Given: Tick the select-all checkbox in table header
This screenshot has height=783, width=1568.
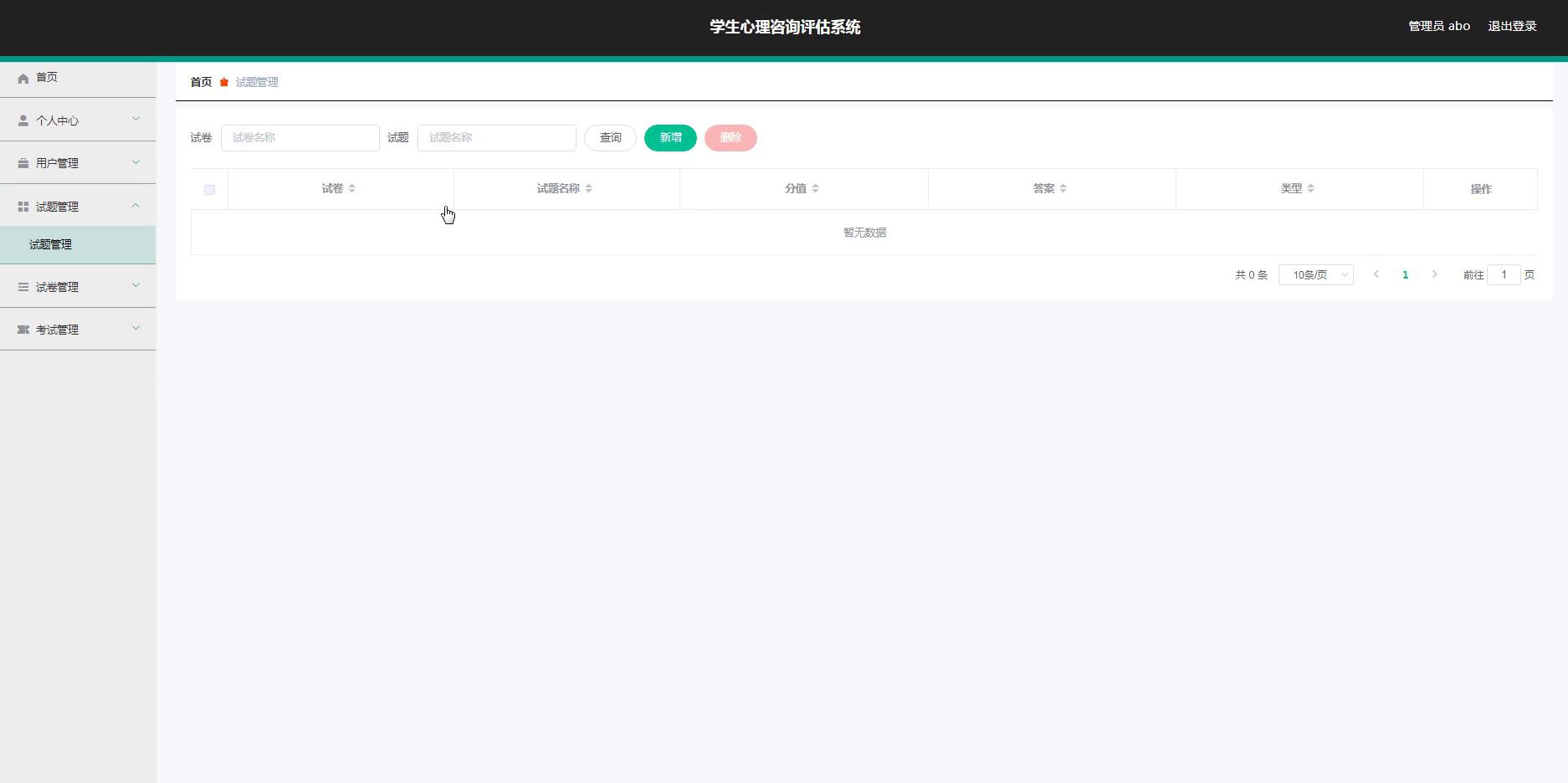Looking at the screenshot, I should [209, 190].
